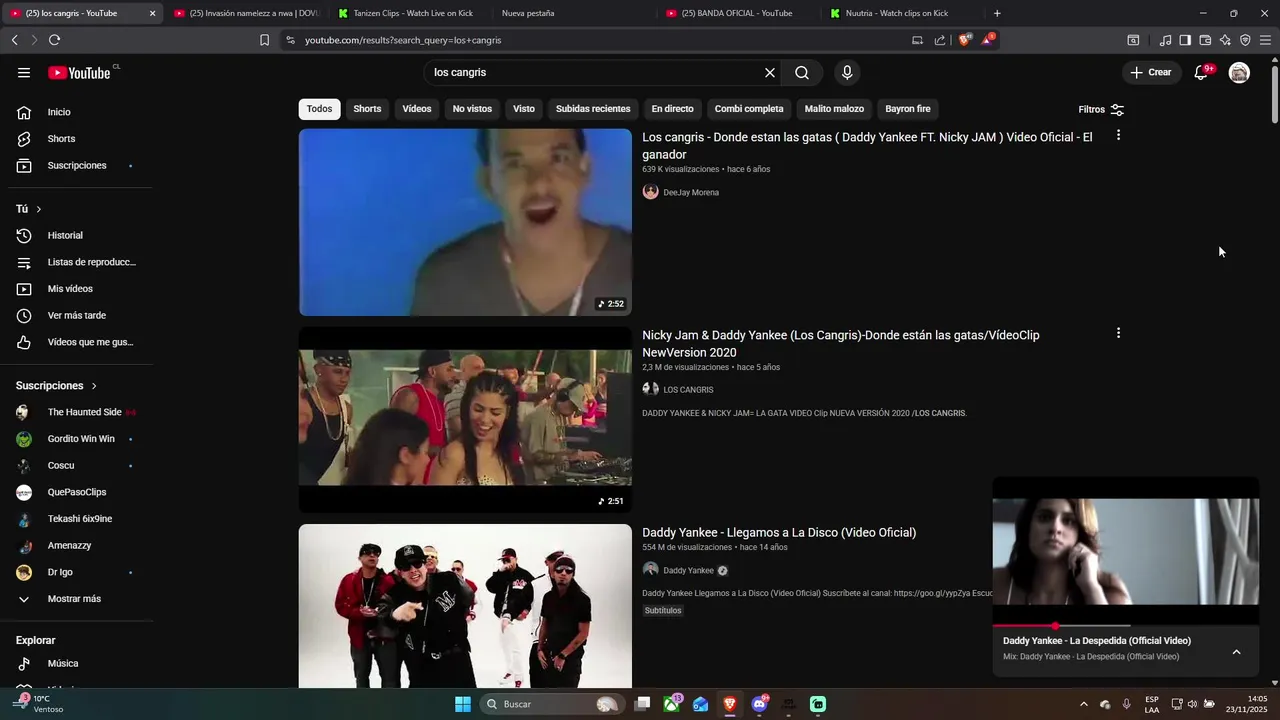Bookmark this page icon
Viewport: 1280px width, 720px height.
click(x=264, y=40)
